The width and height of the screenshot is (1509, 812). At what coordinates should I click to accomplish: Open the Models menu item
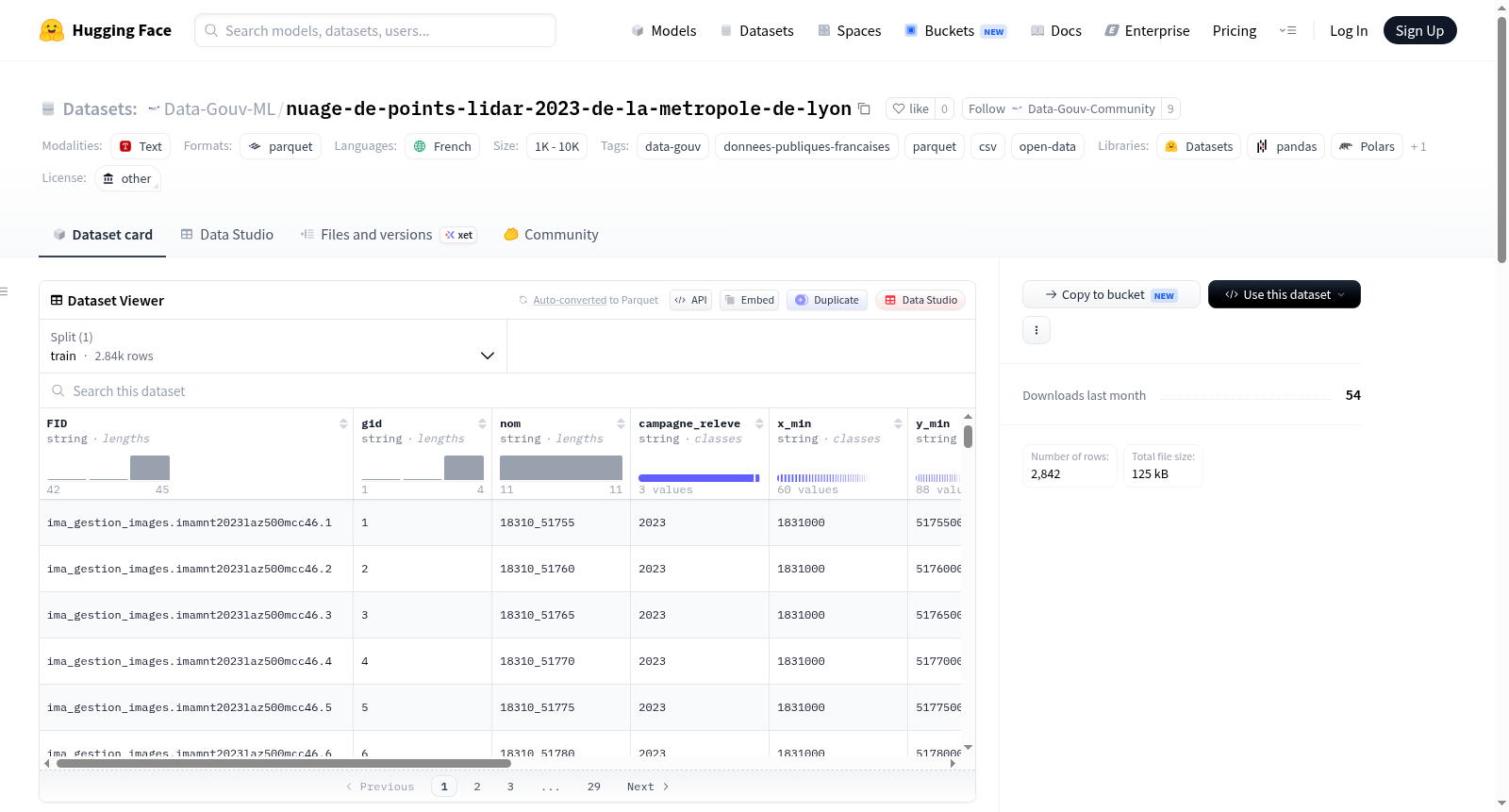(x=663, y=30)
